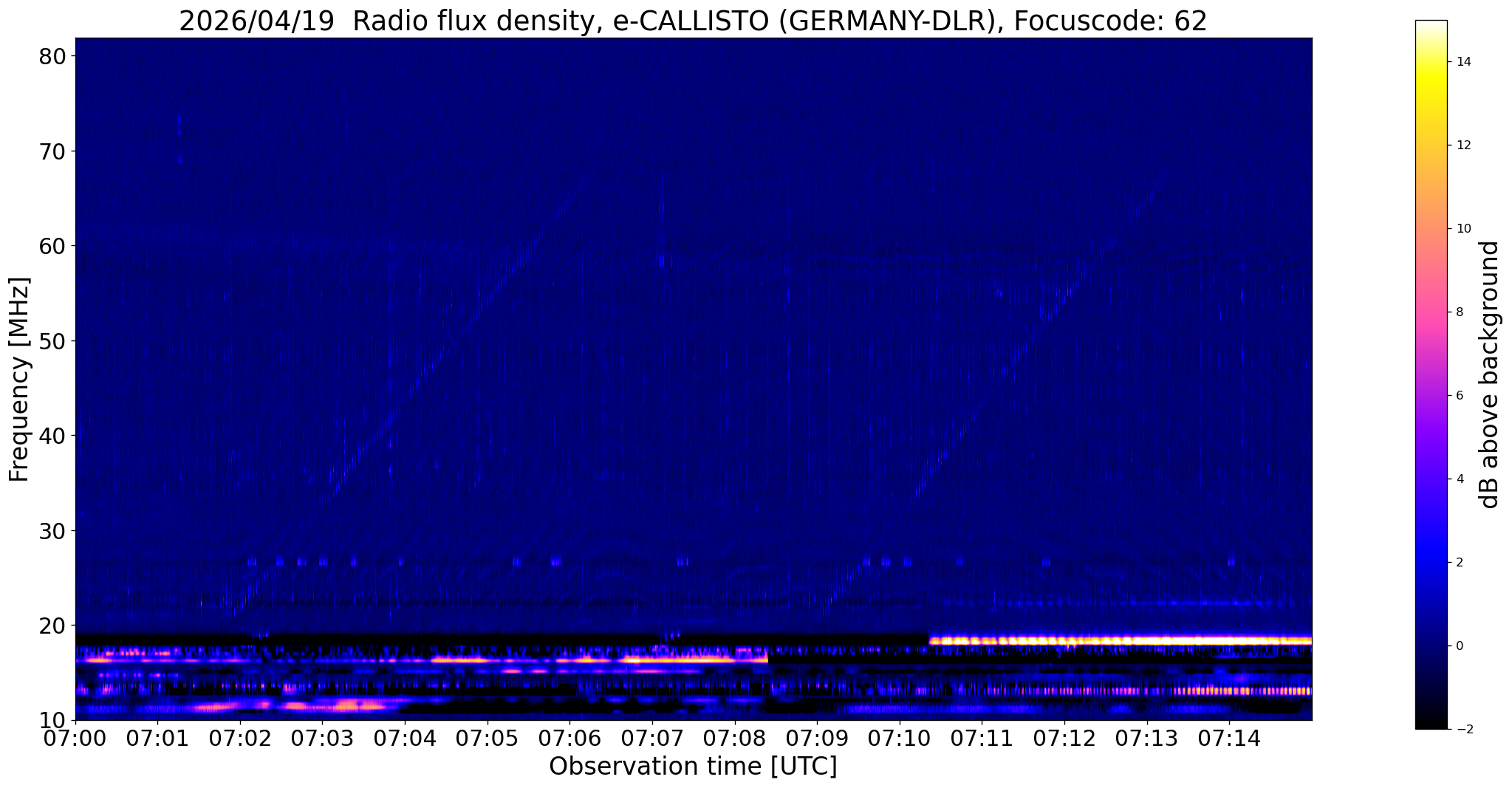1512x788 pixels.
Task: Click the bright 18 MHz band after 07:11
Action: point(1121,640)
